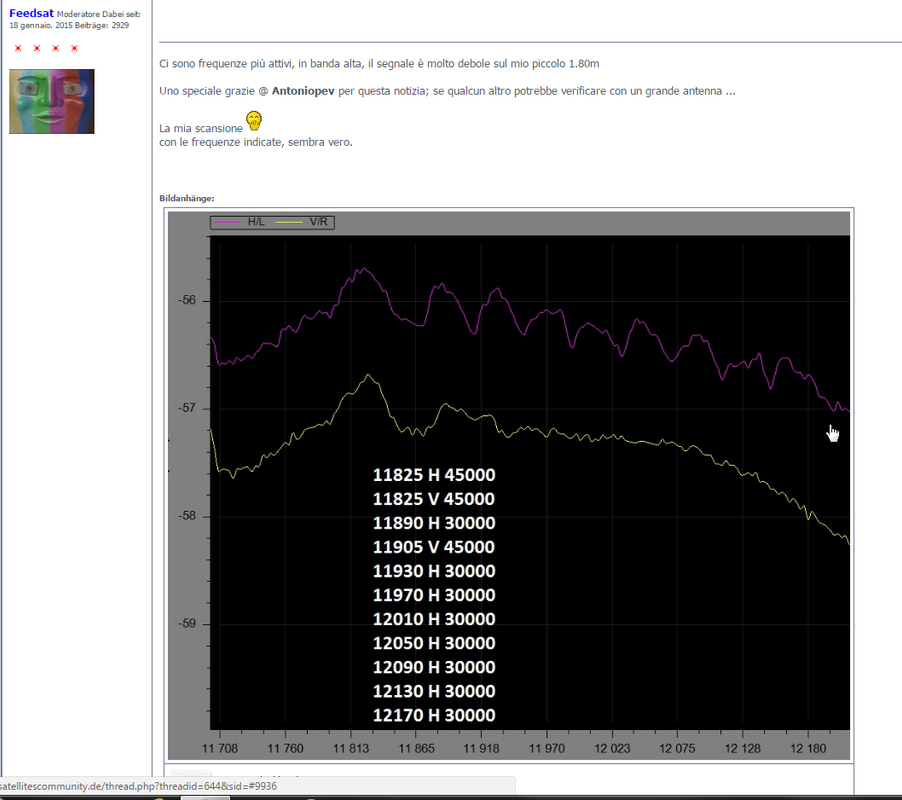
Task: Open the attached spectrum scan image
Action: (x=509, y=485)
